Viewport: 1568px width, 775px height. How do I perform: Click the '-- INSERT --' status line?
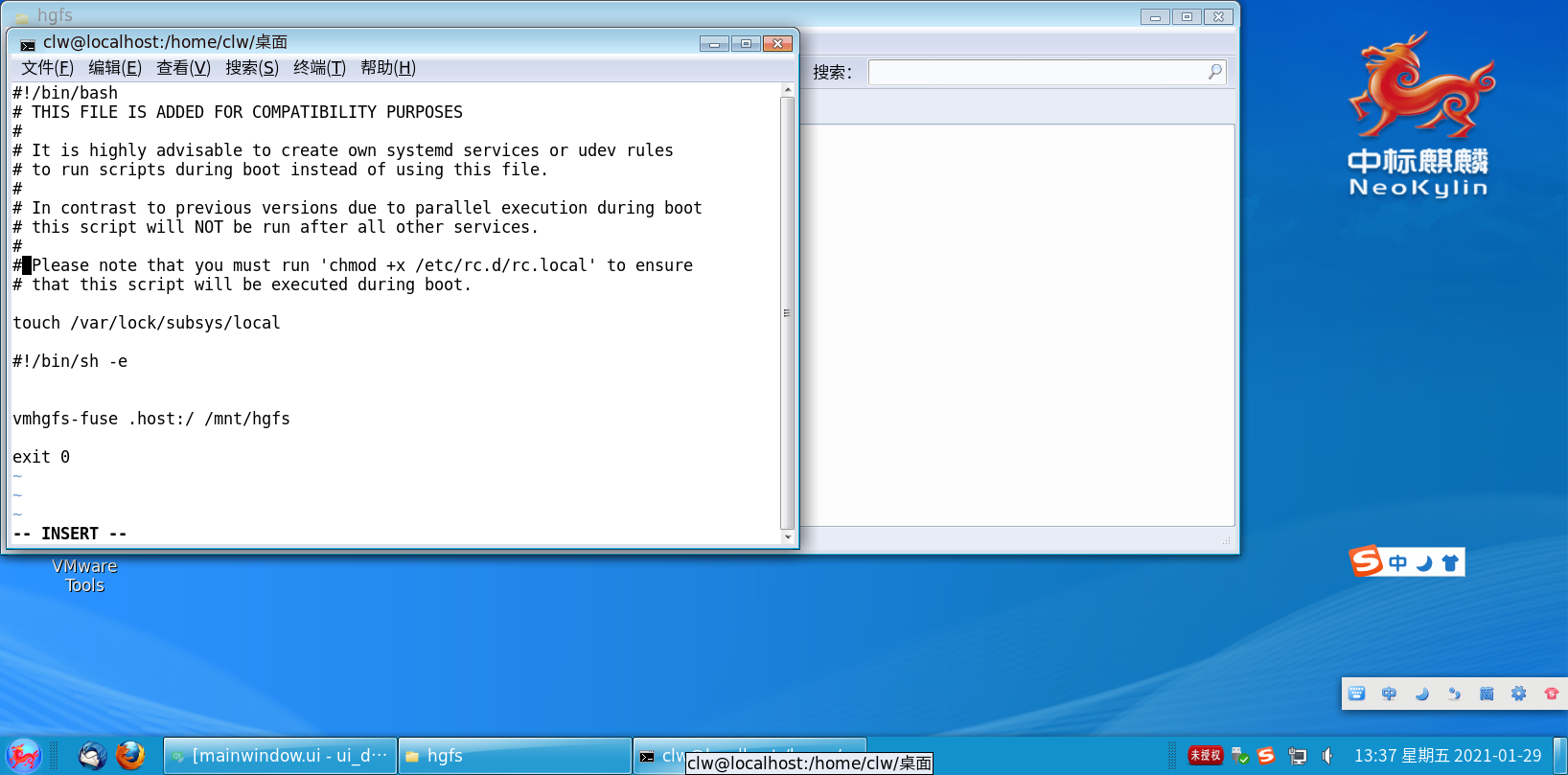[70, 534]
